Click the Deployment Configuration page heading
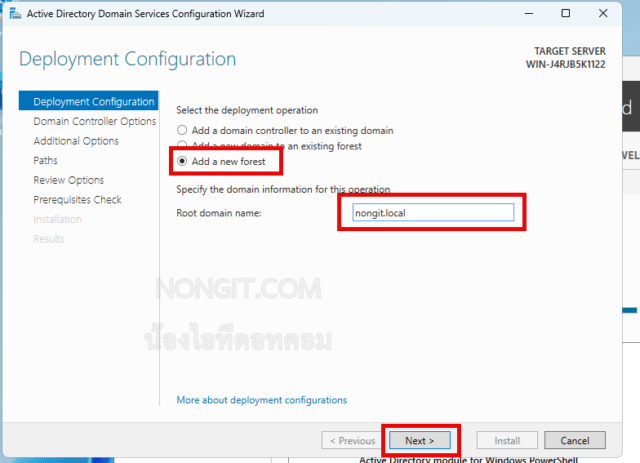The image size is (640, 463). point(128,59)
